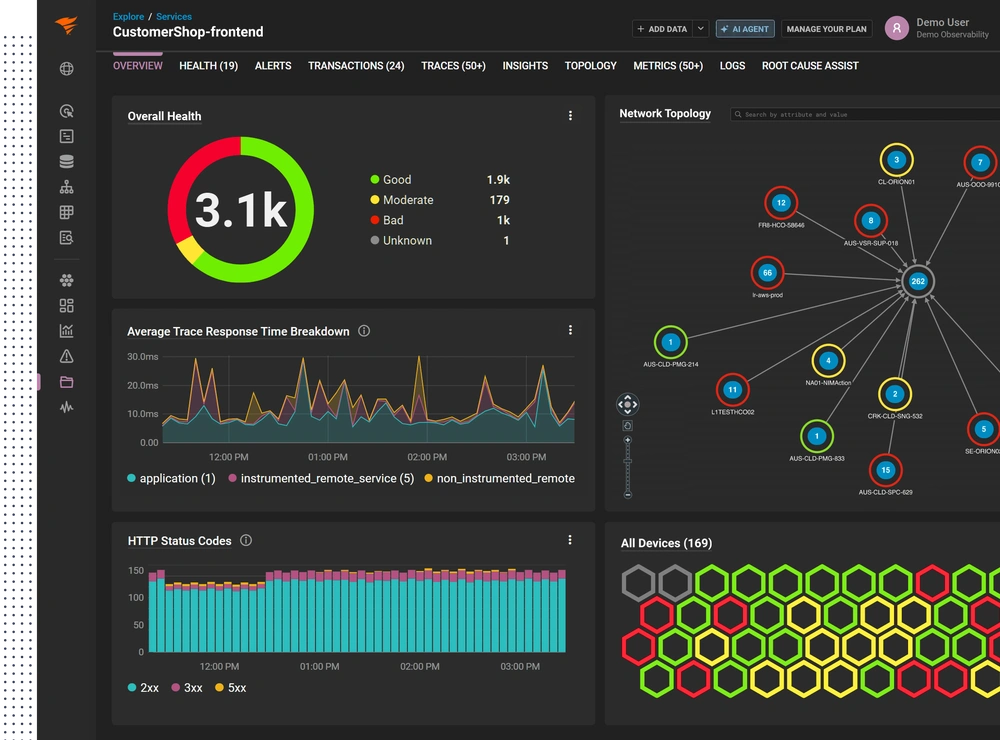
Task: Open the Root Cause Assist tab
Action: tap(810, 66)
